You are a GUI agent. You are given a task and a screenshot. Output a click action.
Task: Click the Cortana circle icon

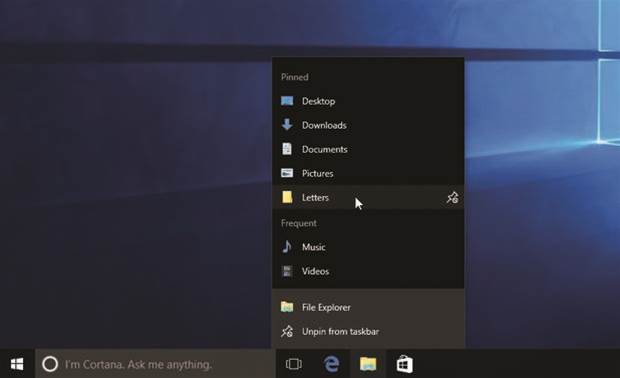click(x=50, y=364)
